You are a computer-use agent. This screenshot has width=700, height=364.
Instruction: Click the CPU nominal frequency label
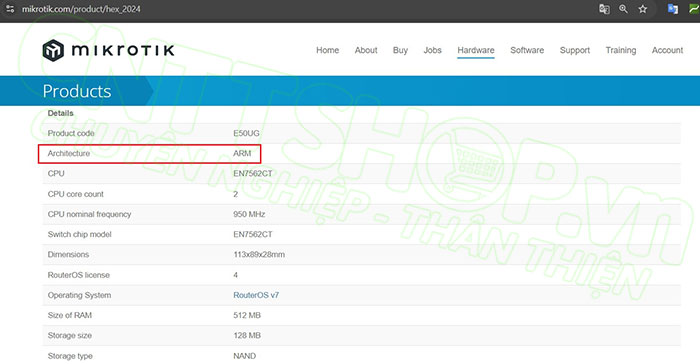pyautogui.click(x=89, y=214)
